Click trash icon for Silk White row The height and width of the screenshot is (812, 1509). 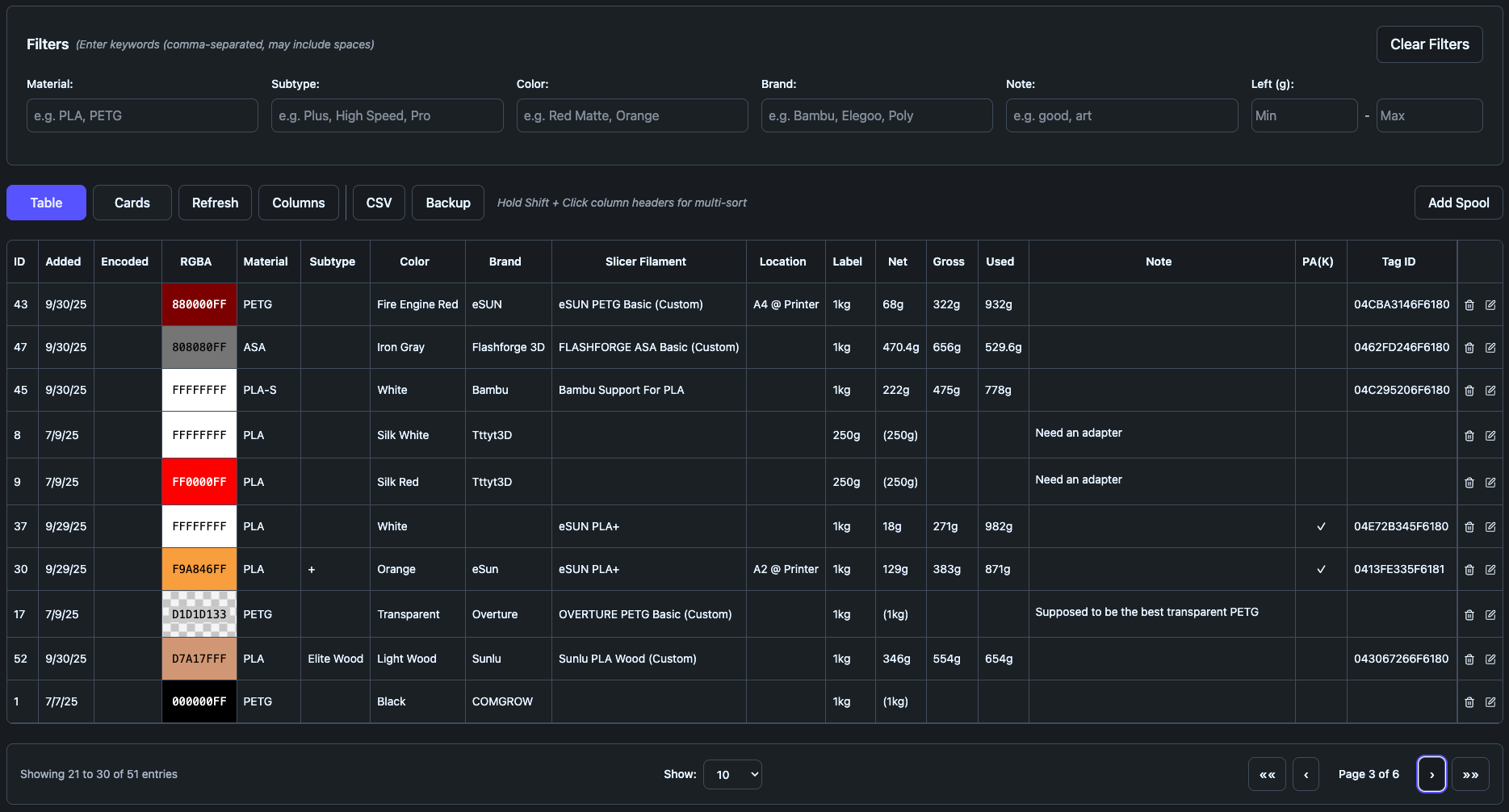[x=1469, y=436]
